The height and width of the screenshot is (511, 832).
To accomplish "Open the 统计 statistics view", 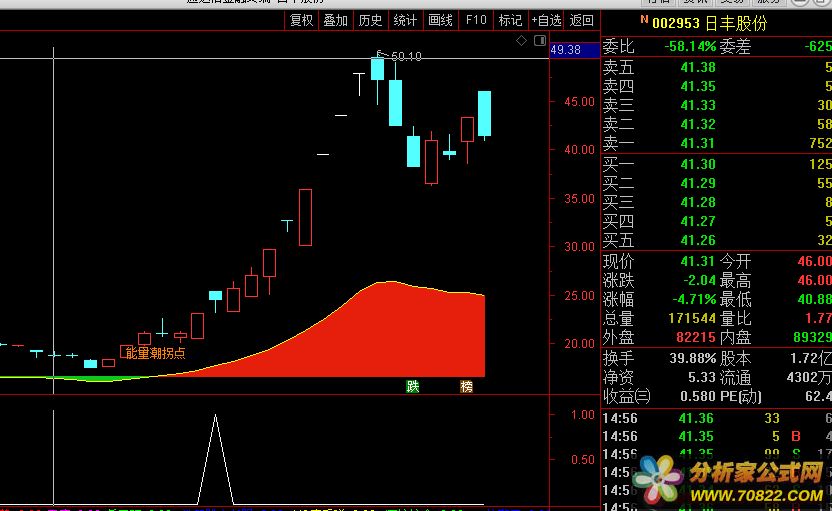I will pyautogui.click(x=405, y=20).
